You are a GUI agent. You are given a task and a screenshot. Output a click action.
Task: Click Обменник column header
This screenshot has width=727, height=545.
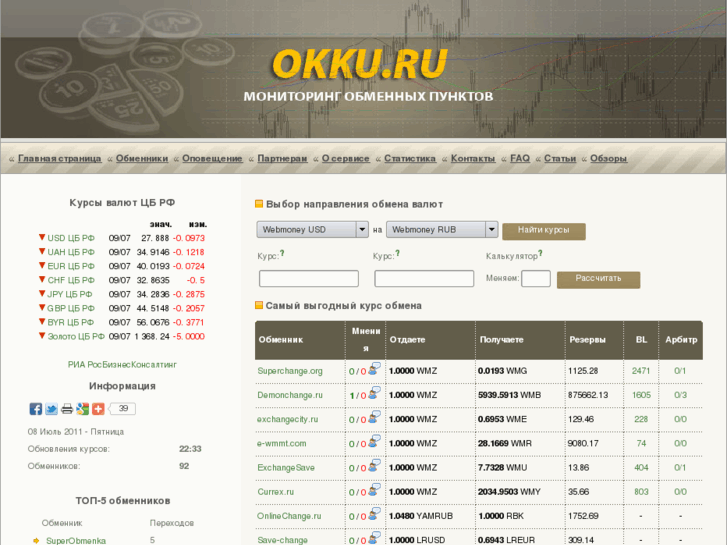pyautogui.click(x=281, y=340)
